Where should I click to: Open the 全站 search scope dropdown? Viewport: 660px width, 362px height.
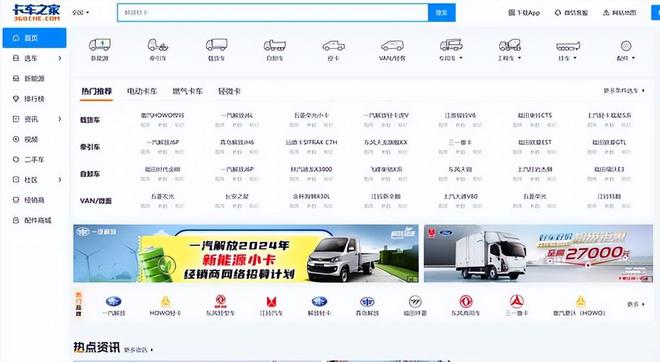click(80, 13)
